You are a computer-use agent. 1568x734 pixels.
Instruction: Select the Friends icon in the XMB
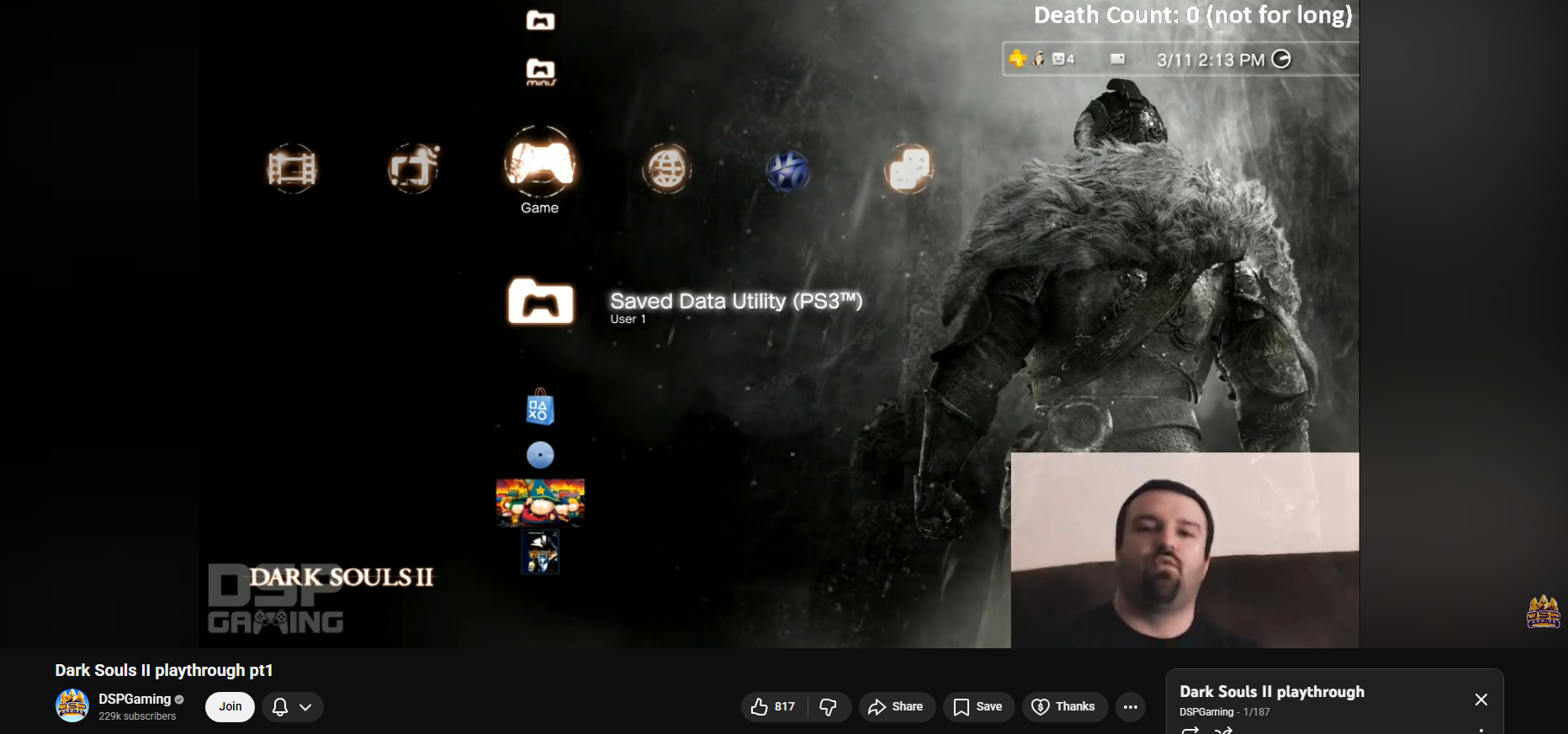coord(908,168)
